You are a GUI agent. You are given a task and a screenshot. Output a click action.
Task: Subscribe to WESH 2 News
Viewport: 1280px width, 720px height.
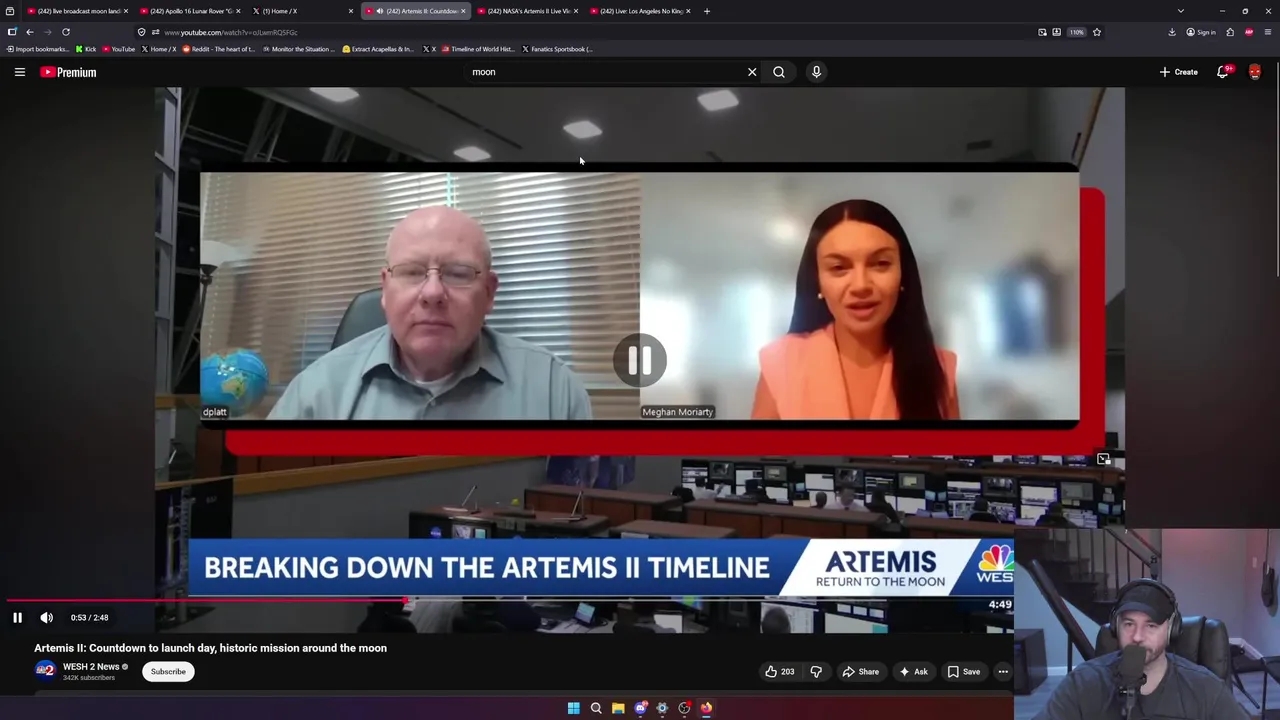point(168,672)
